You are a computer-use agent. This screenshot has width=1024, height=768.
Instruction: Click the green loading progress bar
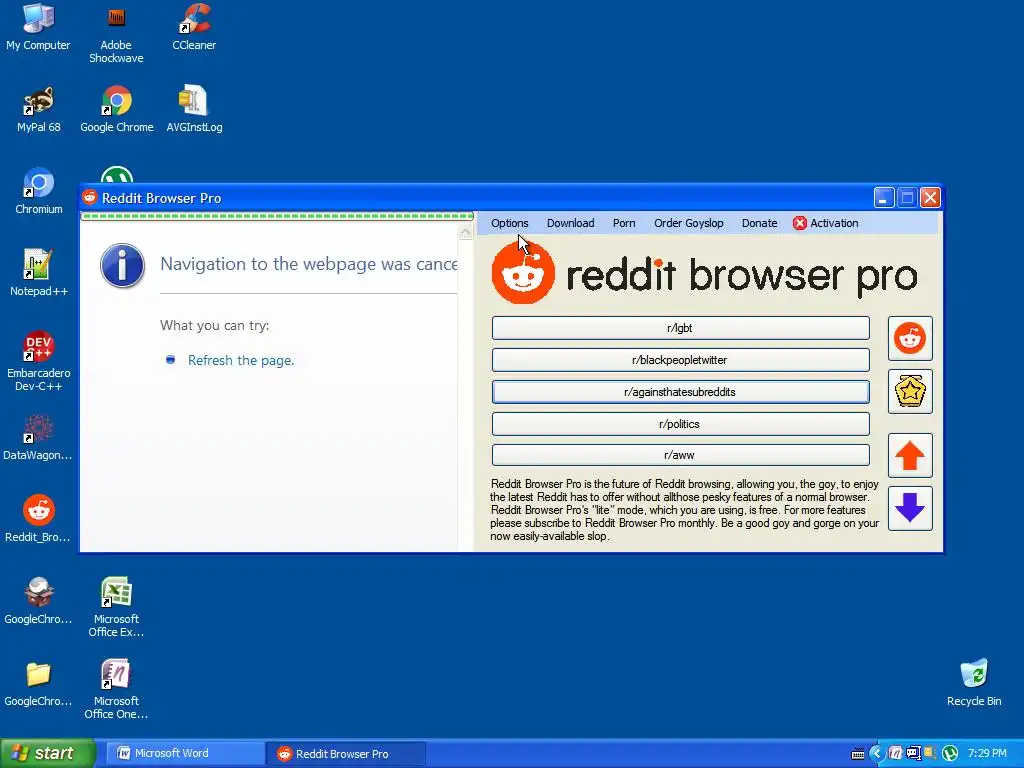click(x=277, y=216)
